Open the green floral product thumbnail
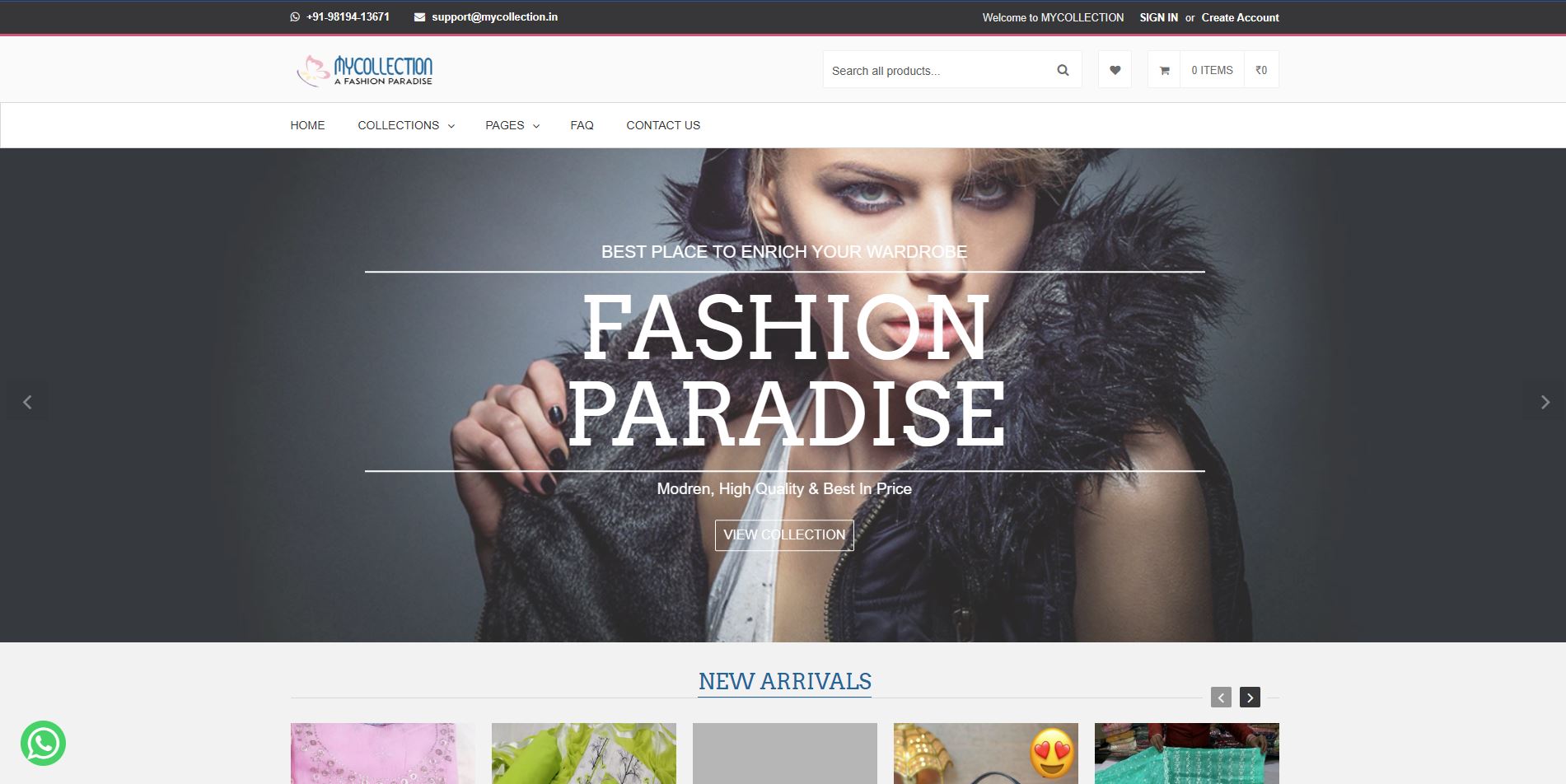The image size is (1566, 784). (x=584, y=754)
